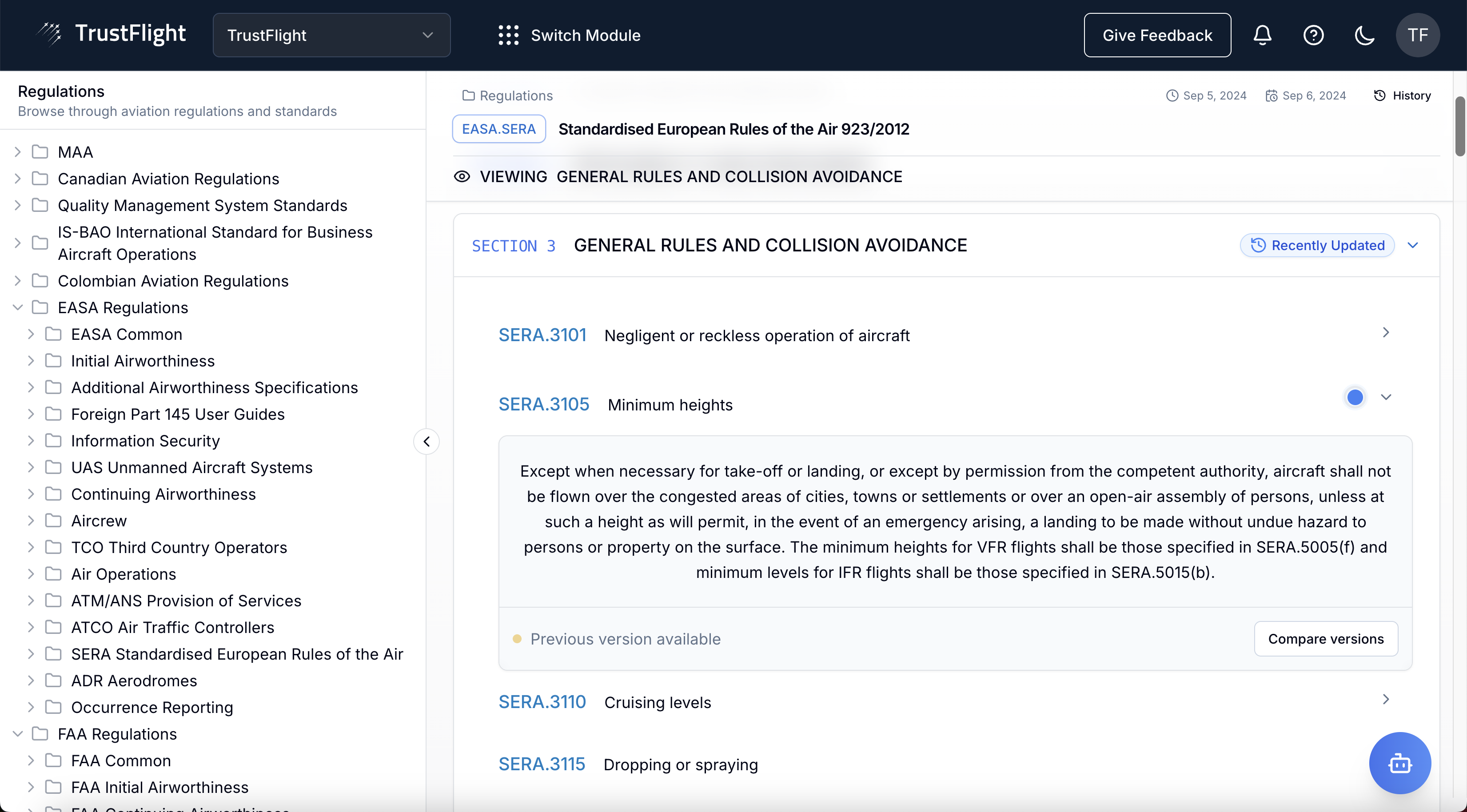Expand SERA.3101 Negligent or reckless operation
Image resolution: width=1467 pixels, height=812 pixels.
pyautogui.click(x=1386, y=333)
